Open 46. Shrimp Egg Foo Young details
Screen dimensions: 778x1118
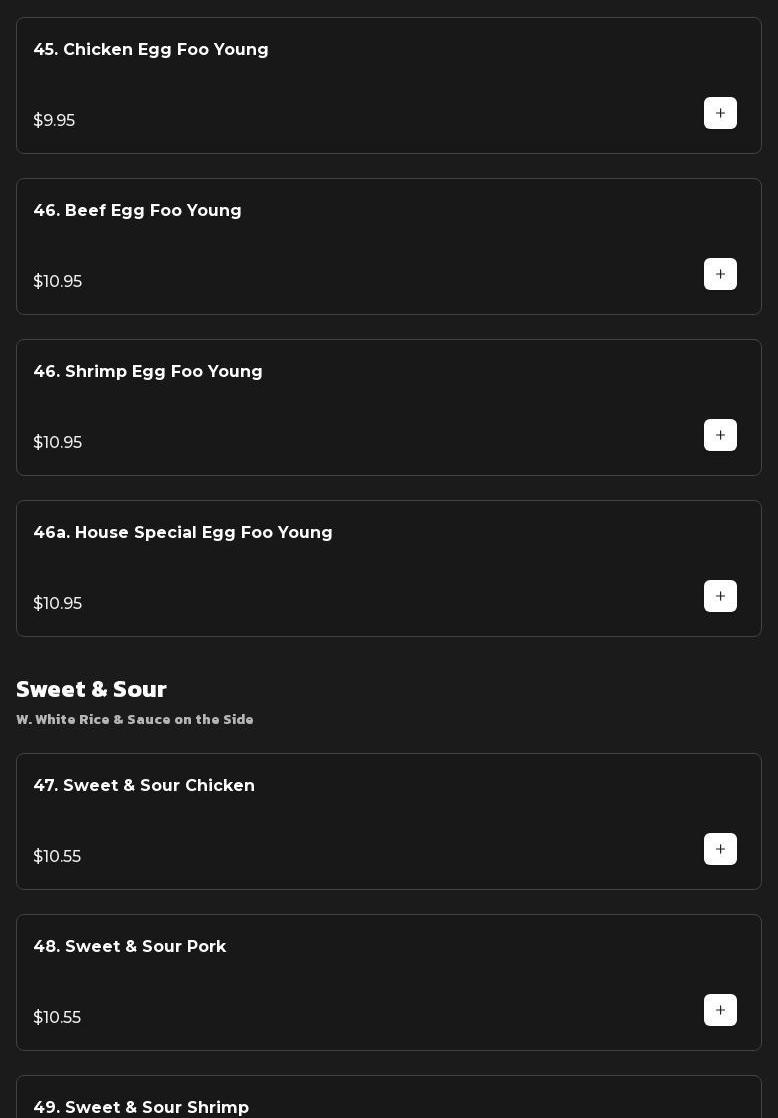(148, 372)
